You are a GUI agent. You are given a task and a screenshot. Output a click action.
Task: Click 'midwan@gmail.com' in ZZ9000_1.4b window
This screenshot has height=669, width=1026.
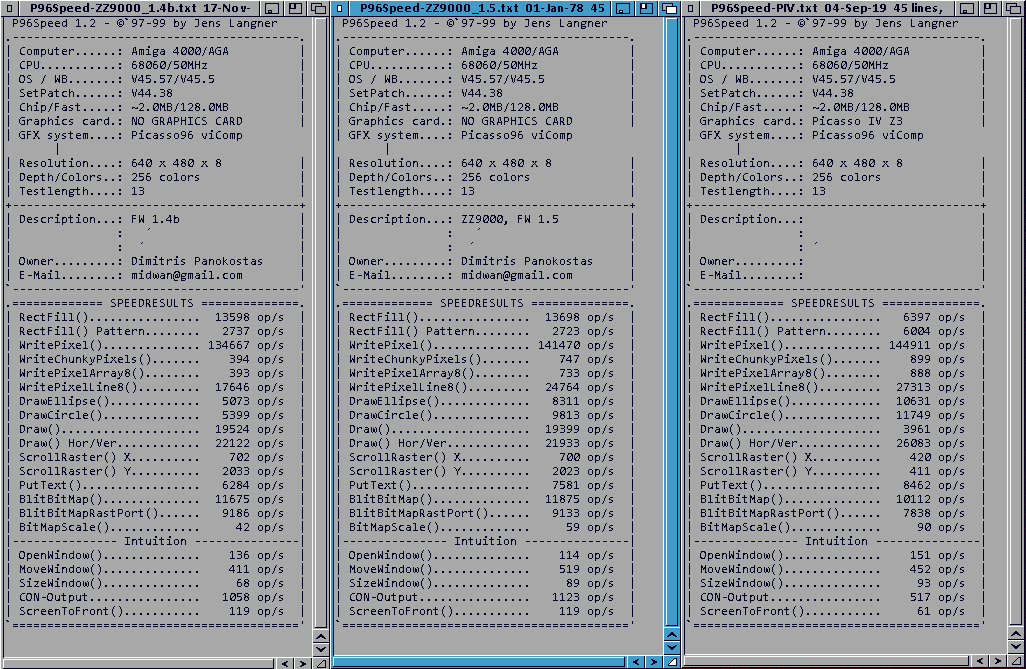pyautogui.click(x=186, y=275)
